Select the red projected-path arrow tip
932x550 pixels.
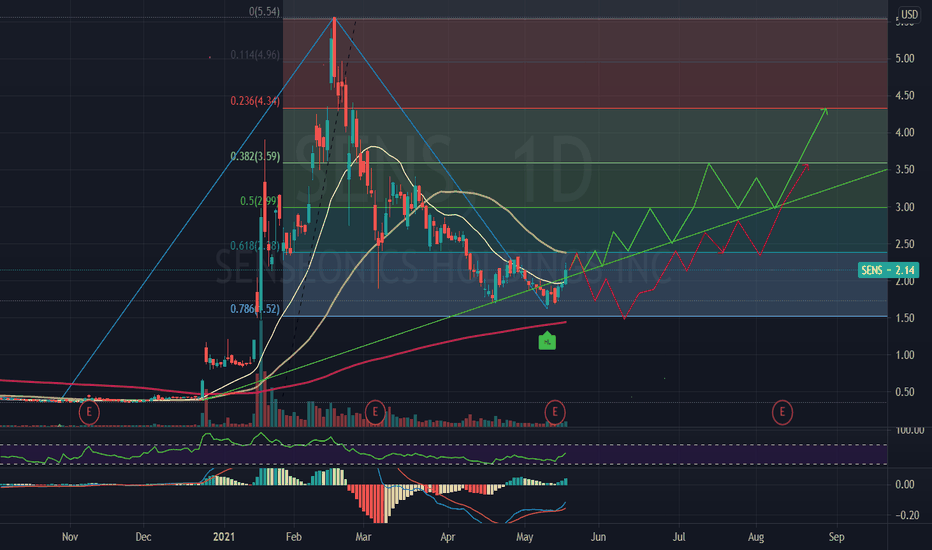806,166
